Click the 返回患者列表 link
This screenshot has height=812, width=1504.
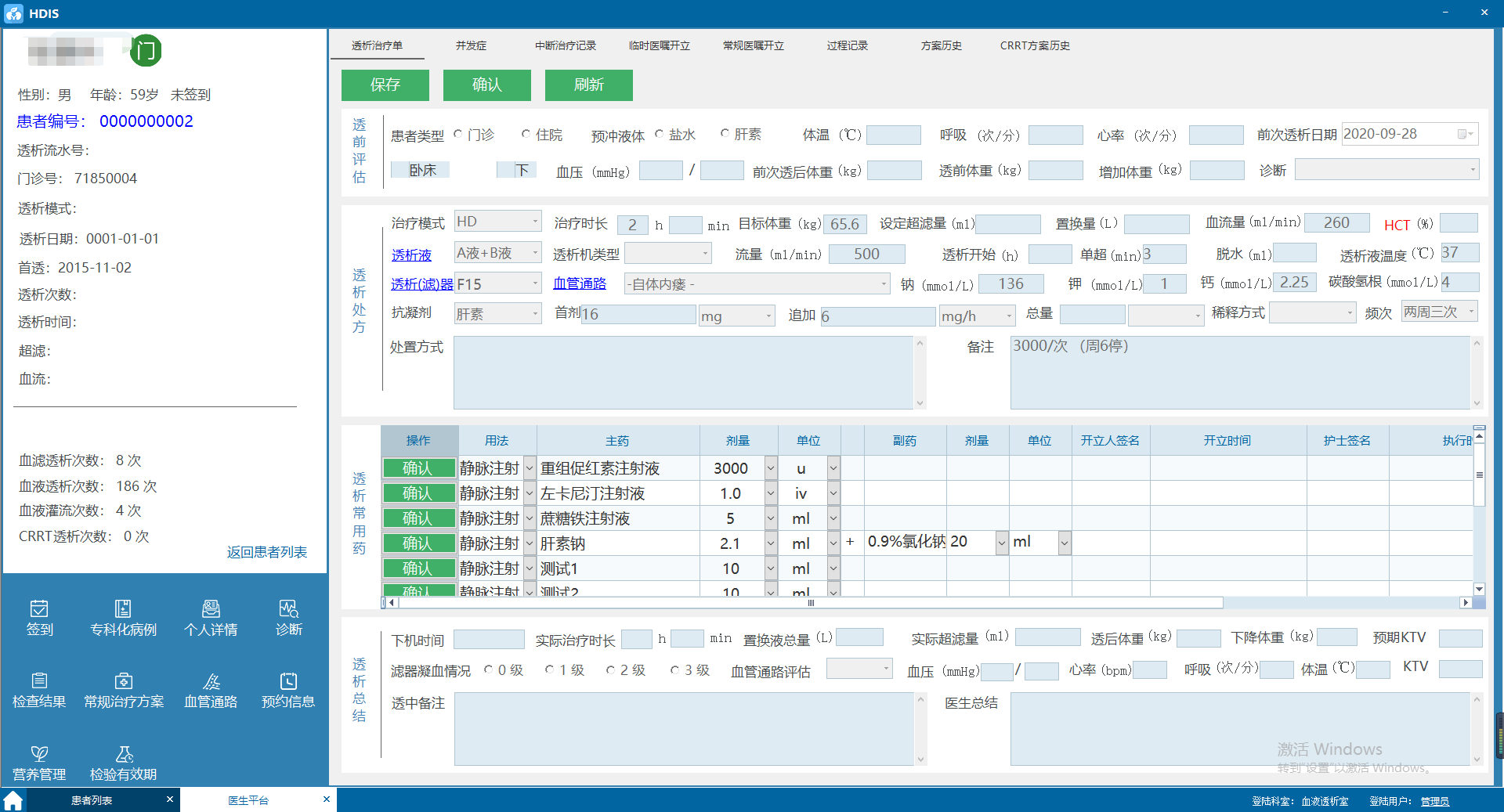click(266, 552)
